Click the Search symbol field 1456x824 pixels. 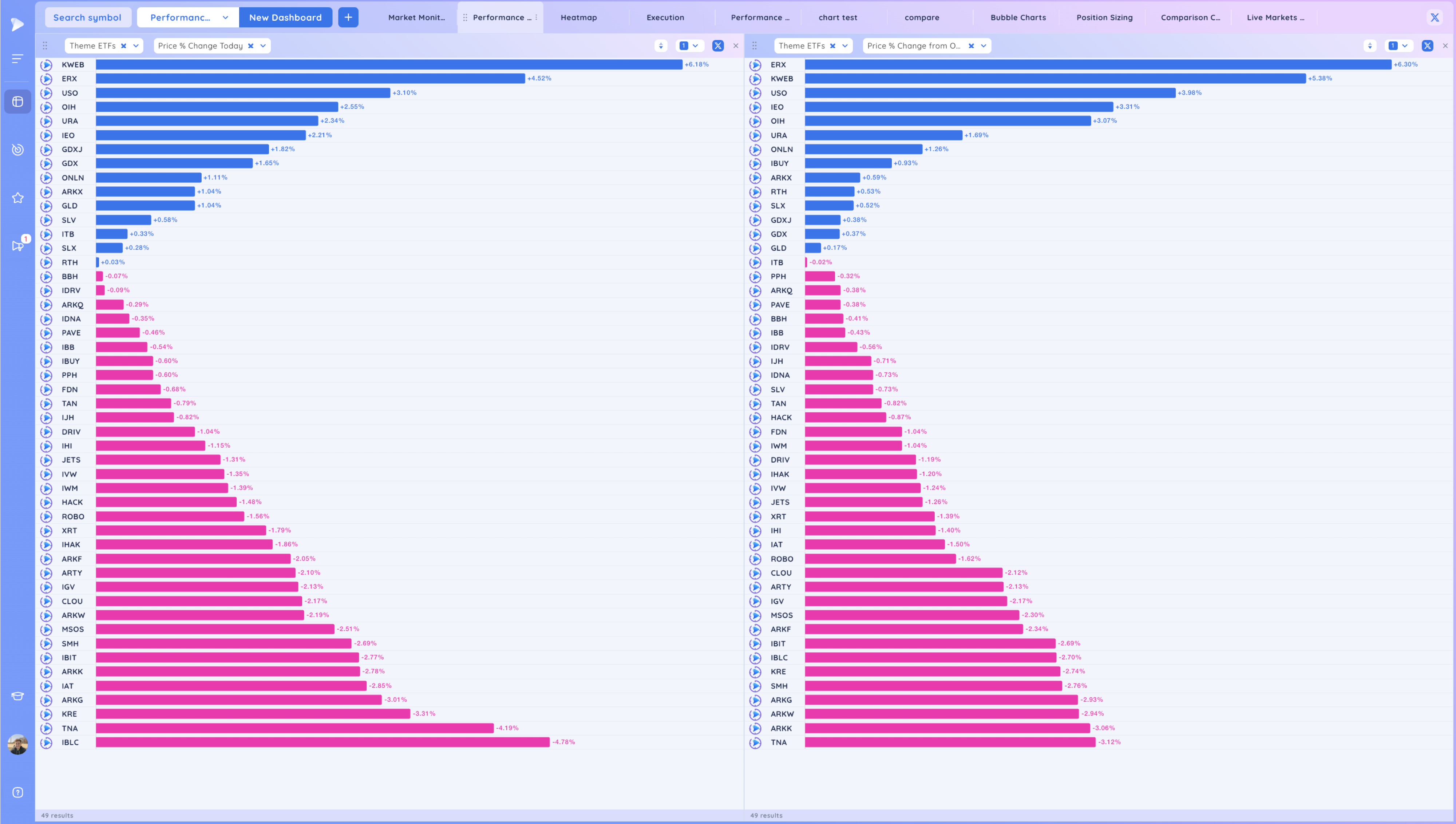[87, 17]
